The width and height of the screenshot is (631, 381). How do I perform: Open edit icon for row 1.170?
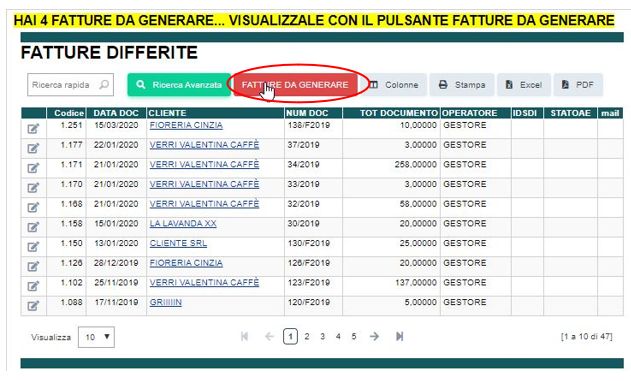pos(33,188)
